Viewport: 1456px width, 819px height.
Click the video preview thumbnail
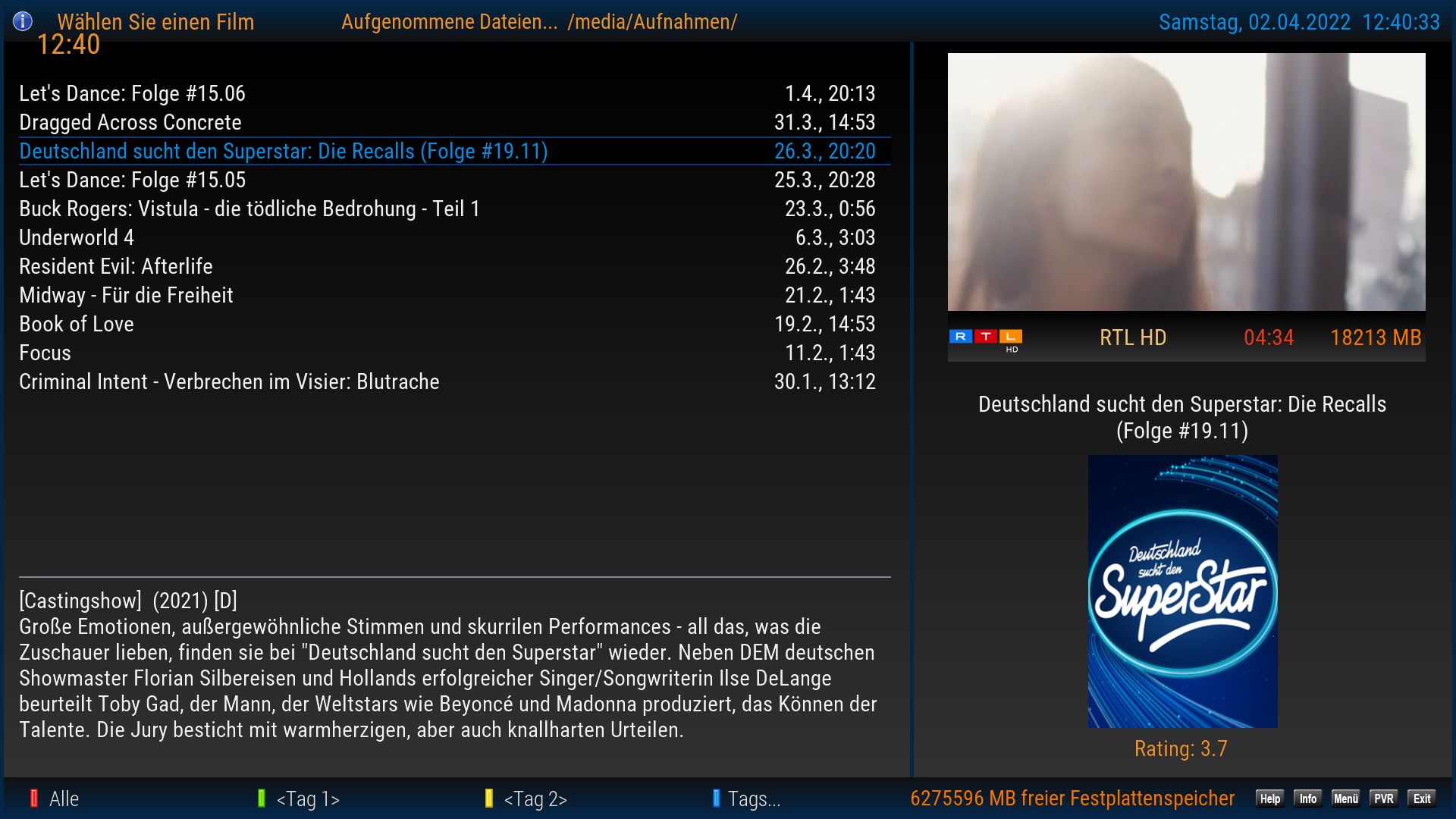click(x=1186, y=182)
